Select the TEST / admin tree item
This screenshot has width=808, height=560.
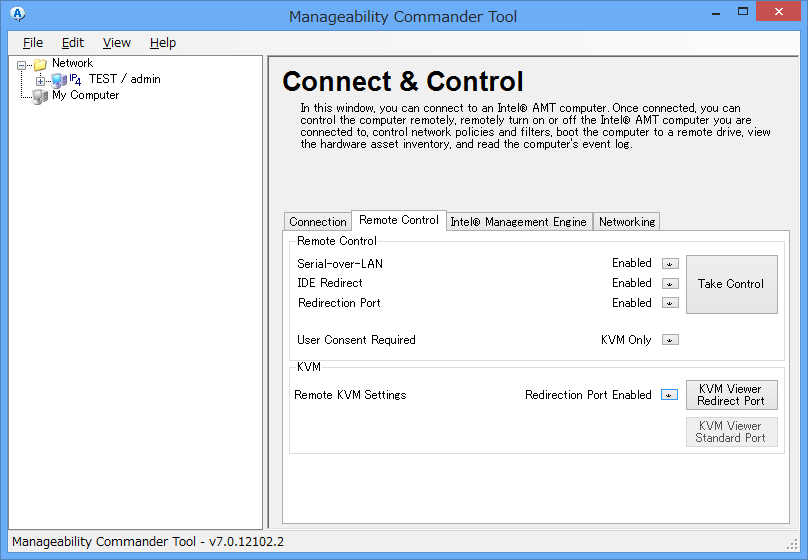coord(125,79)
